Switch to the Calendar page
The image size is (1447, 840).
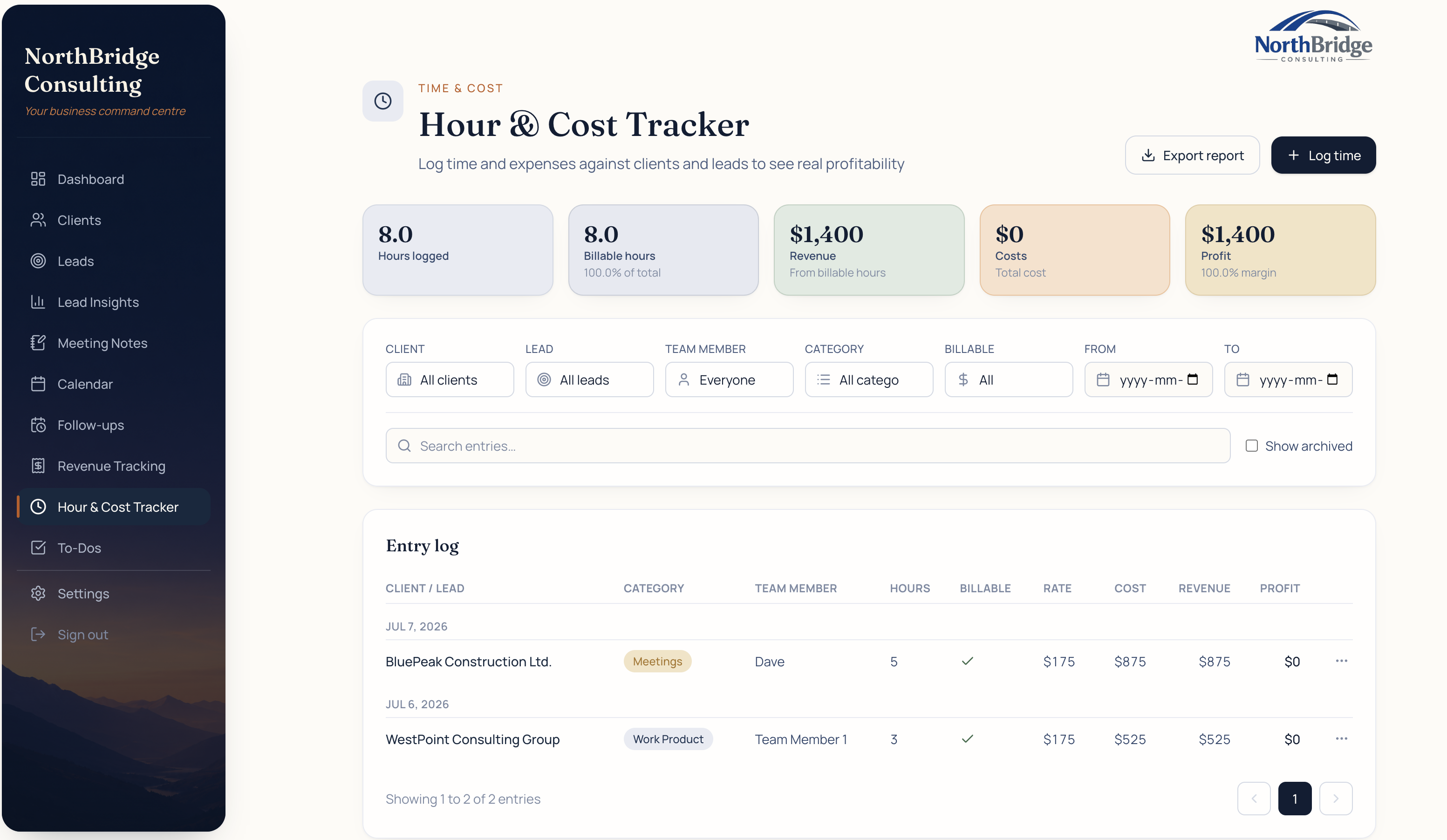pos(113,384)
